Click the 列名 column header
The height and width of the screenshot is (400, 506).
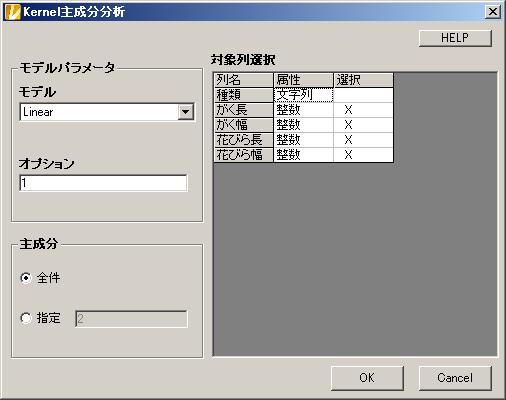pyautogui.click(x=243, y=80)
